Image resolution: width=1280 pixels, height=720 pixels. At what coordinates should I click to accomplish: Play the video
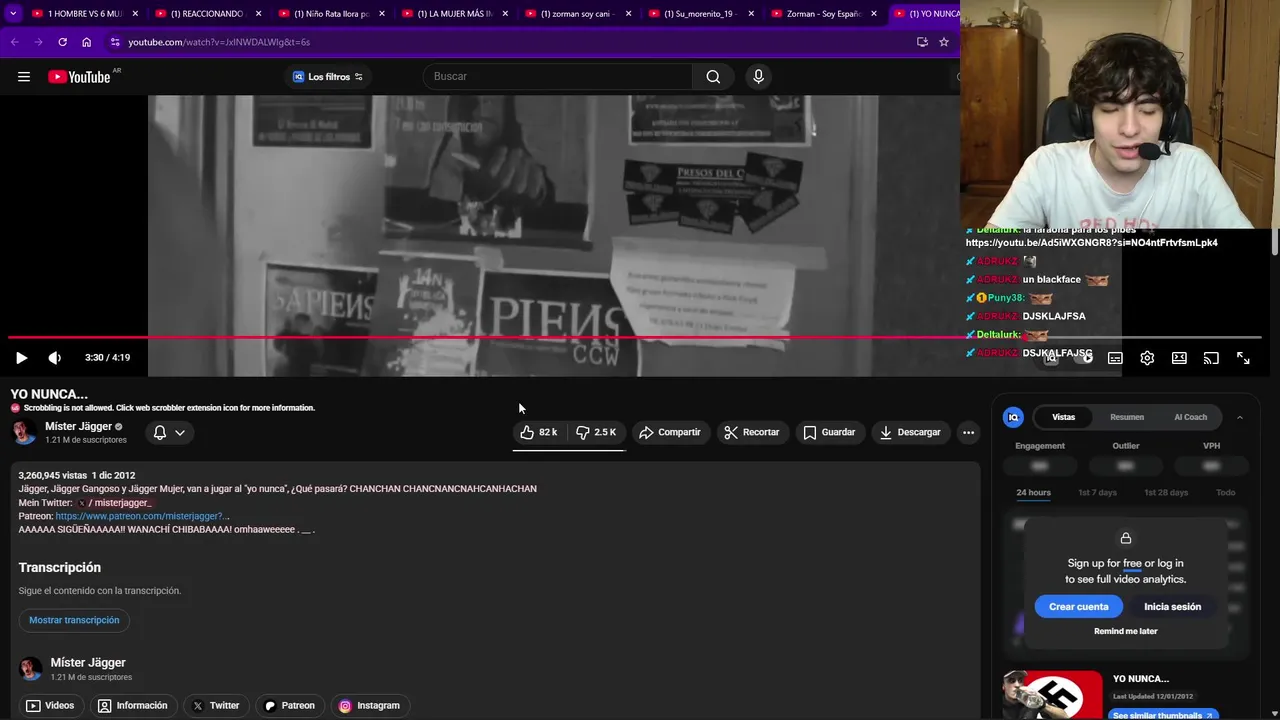(21, 358)
